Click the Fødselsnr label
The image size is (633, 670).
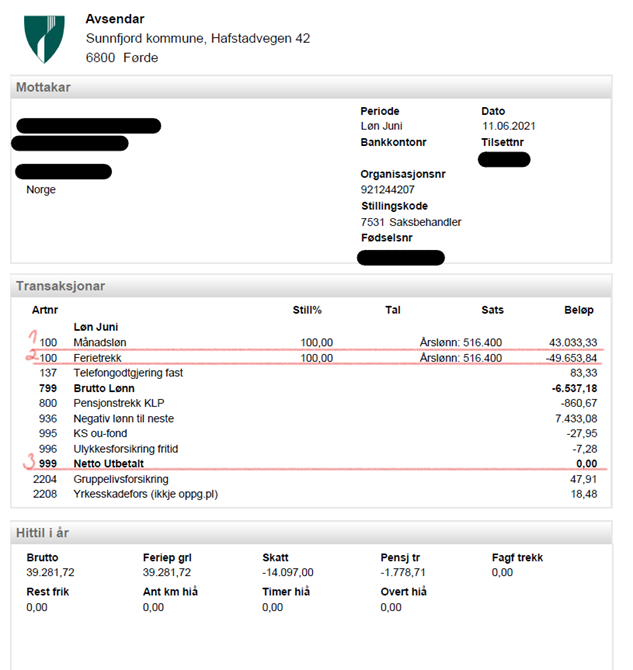[x=387, y=238]
